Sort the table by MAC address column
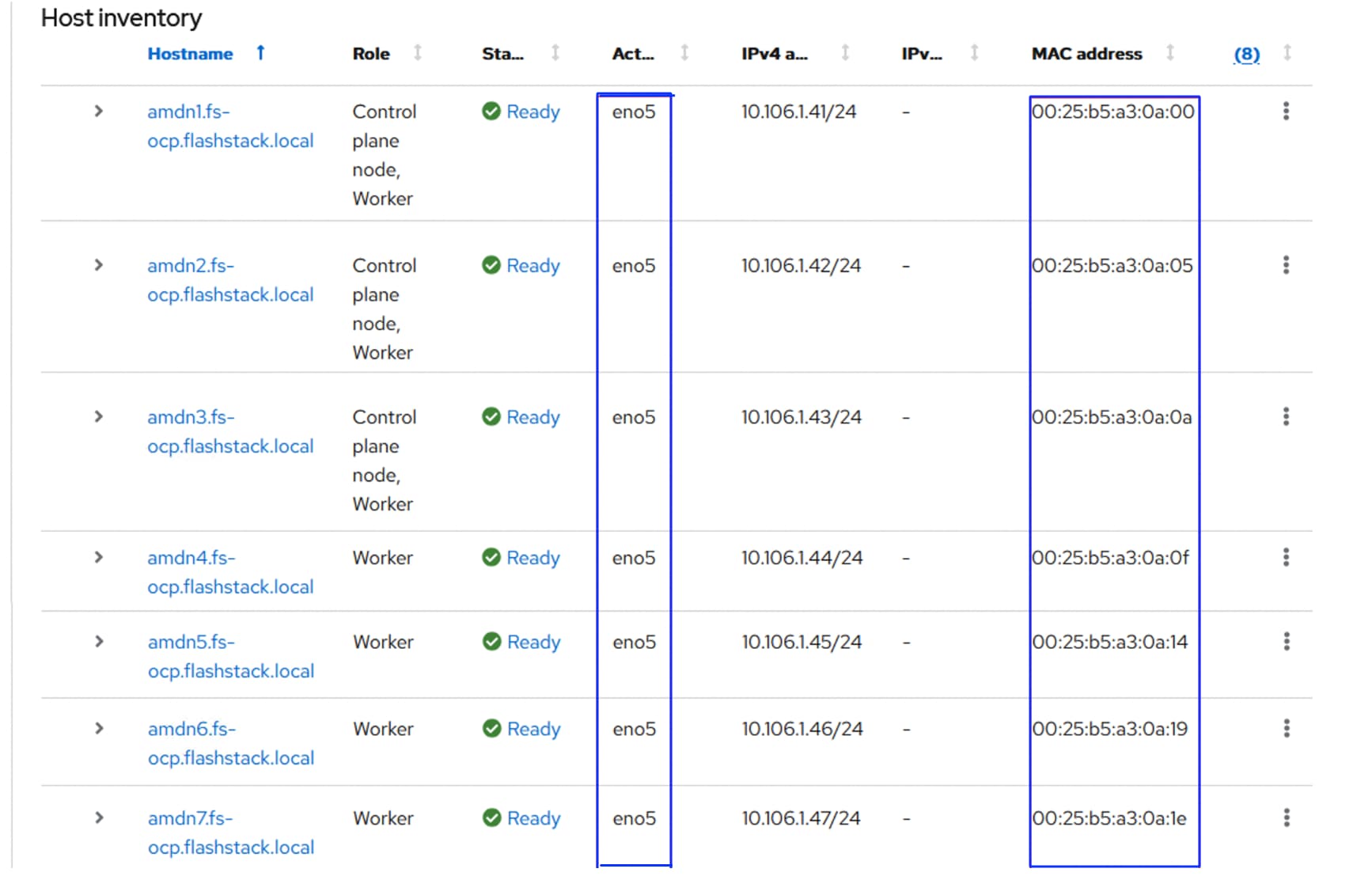The image size is (1372, 880). click(1169, 53)
